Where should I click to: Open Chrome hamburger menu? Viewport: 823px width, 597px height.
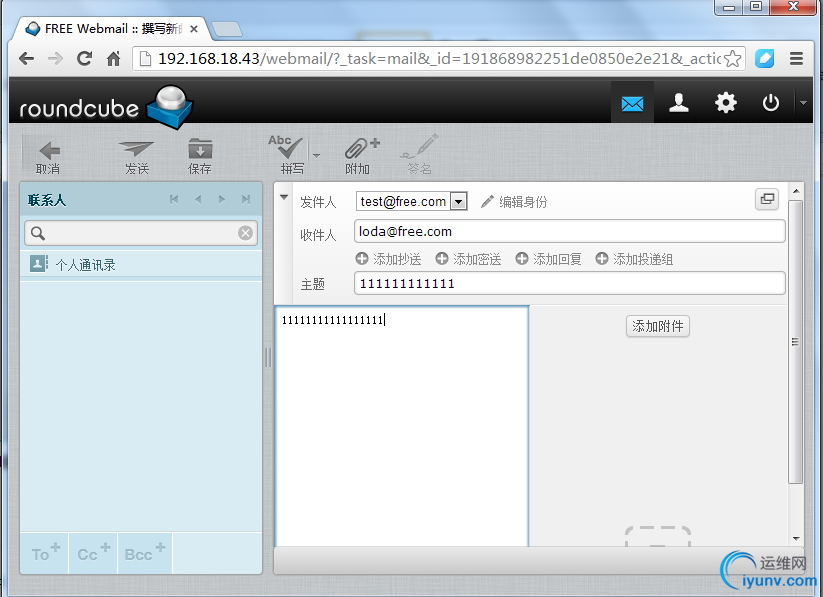point(796,58)
